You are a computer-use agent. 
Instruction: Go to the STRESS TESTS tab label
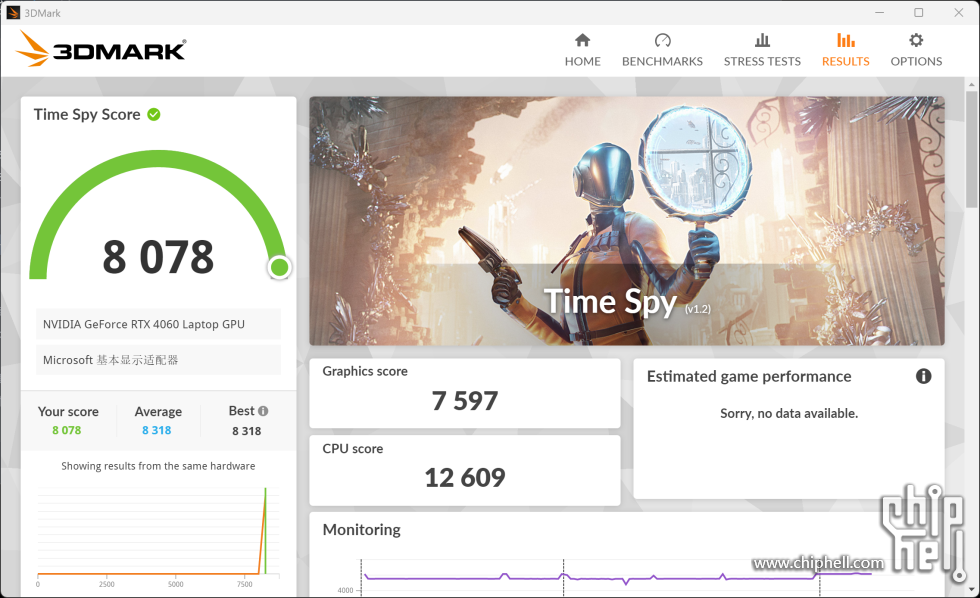coord(762,61)
